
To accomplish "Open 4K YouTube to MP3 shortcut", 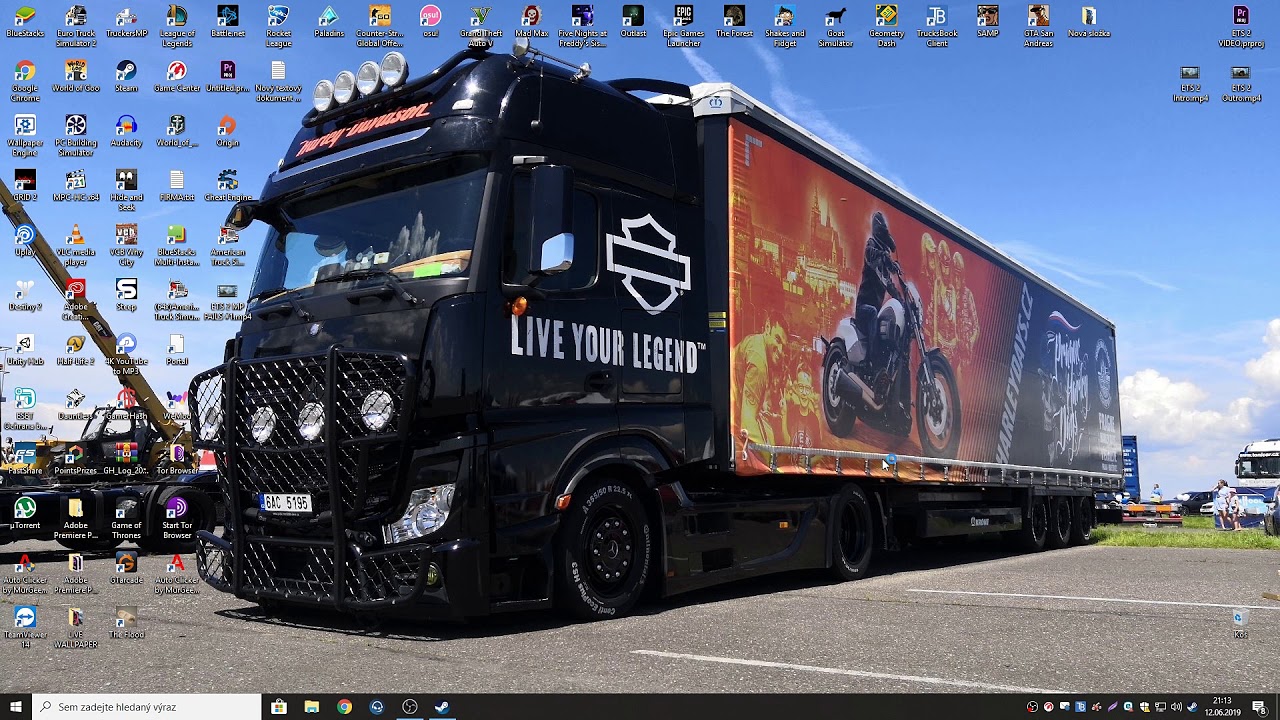I will (x=126, y=351).
